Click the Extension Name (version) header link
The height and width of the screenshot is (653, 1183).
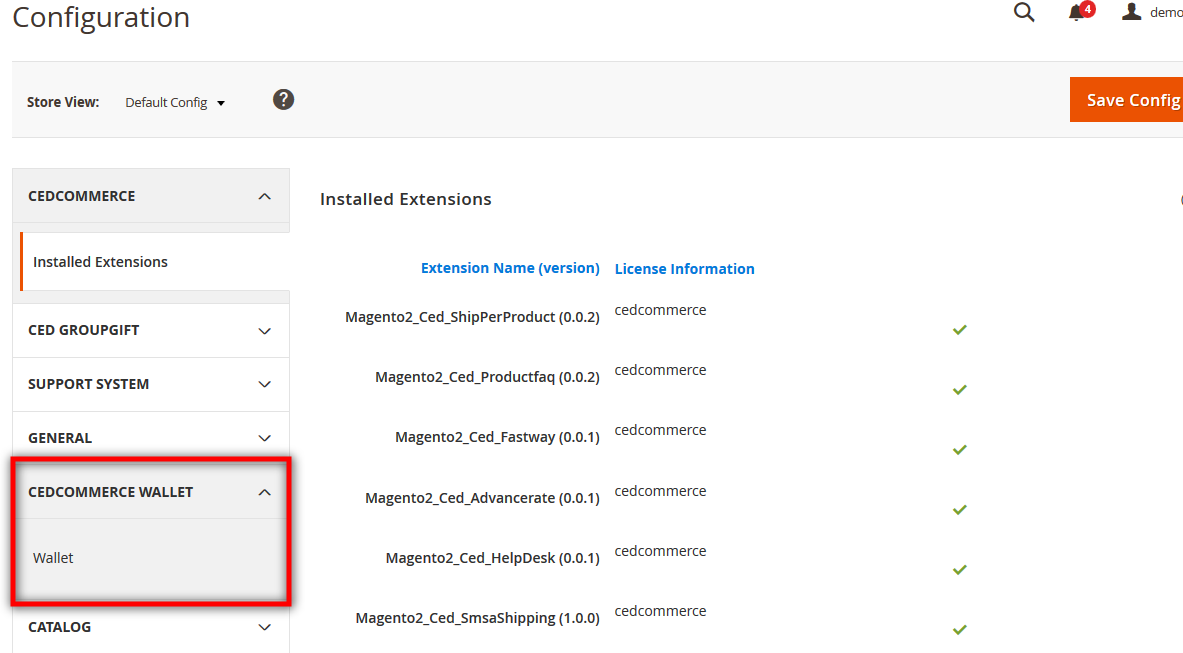coord(510,268)
